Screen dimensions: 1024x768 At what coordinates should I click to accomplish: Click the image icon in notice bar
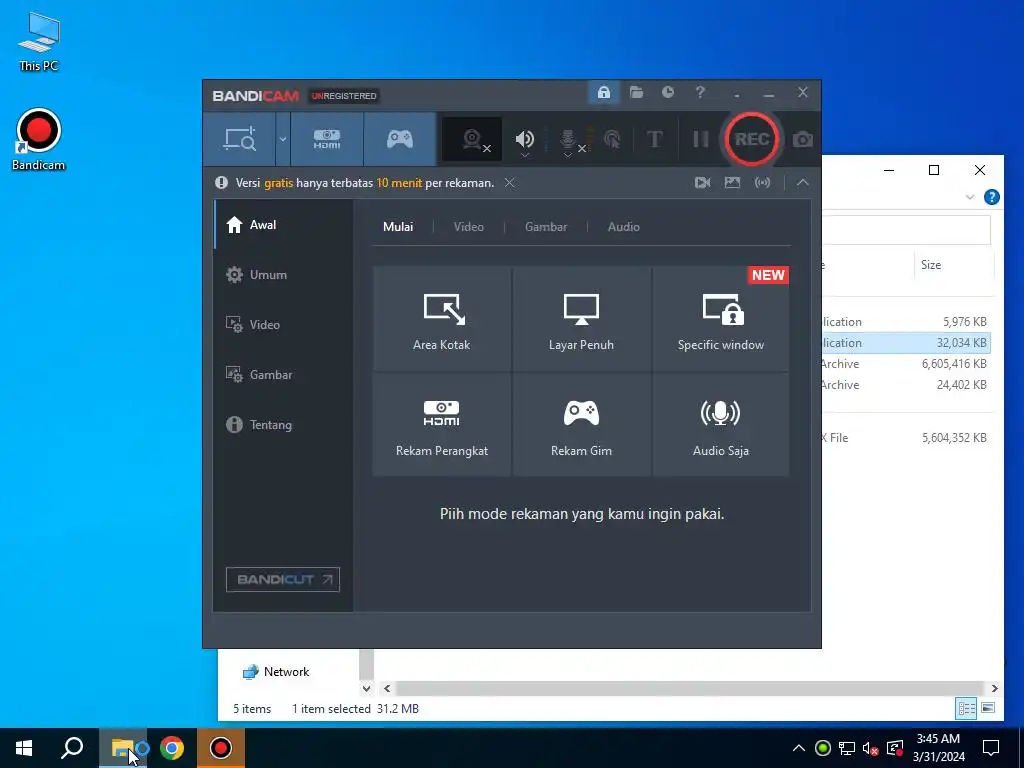pos(732,183)
